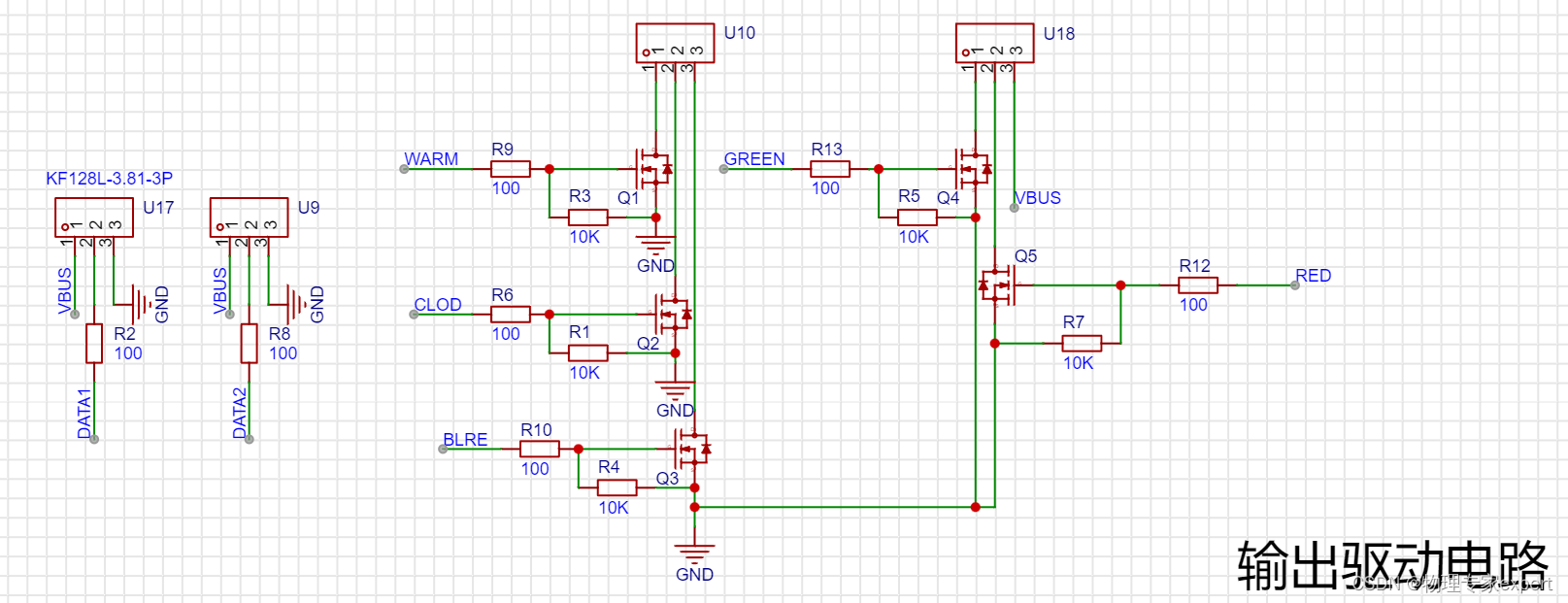
Task: Click the ground symbol below Q2
Action: click(675, 390)
